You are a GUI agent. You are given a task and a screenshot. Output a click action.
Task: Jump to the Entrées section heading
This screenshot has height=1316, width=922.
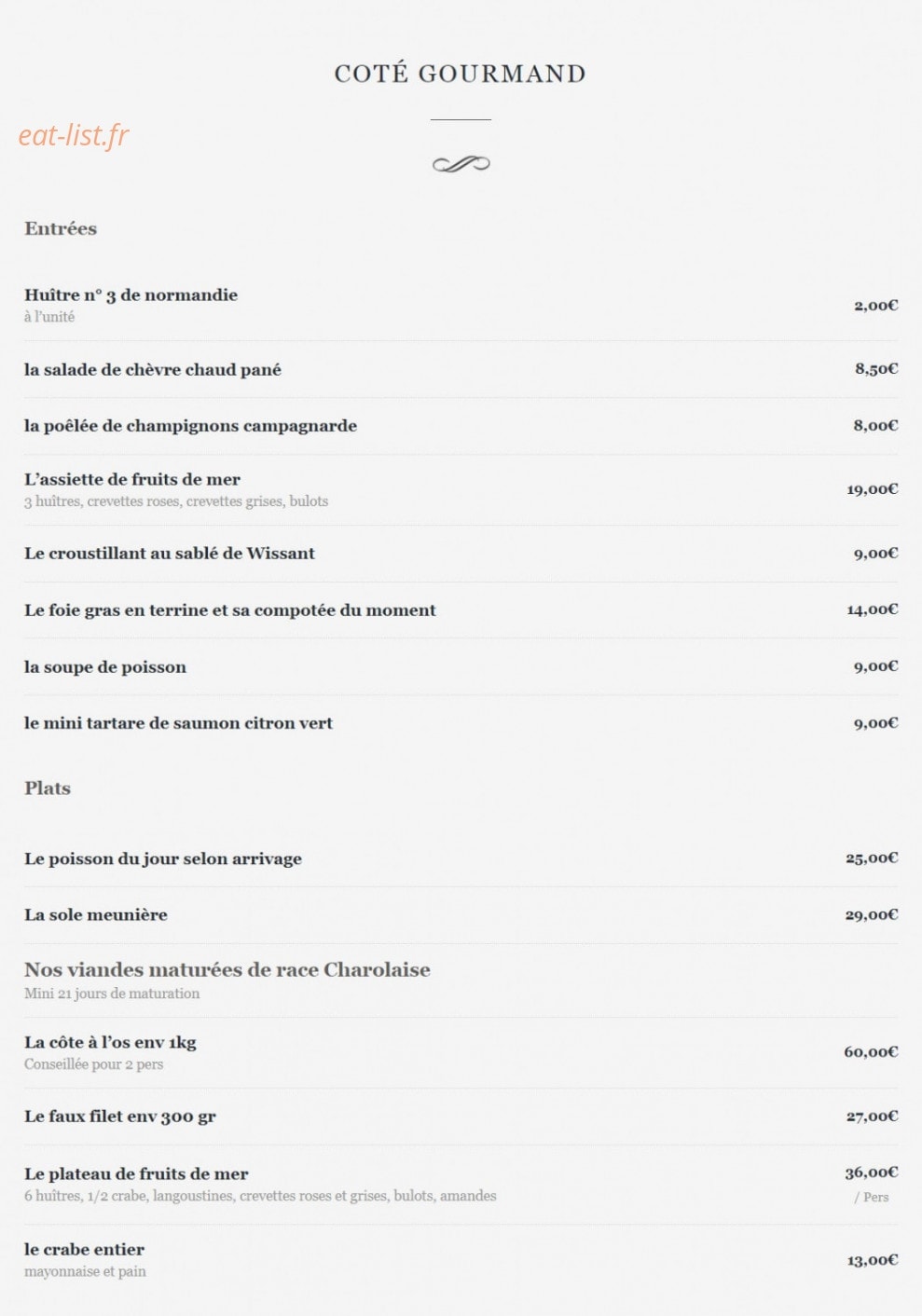pos(61,228)
